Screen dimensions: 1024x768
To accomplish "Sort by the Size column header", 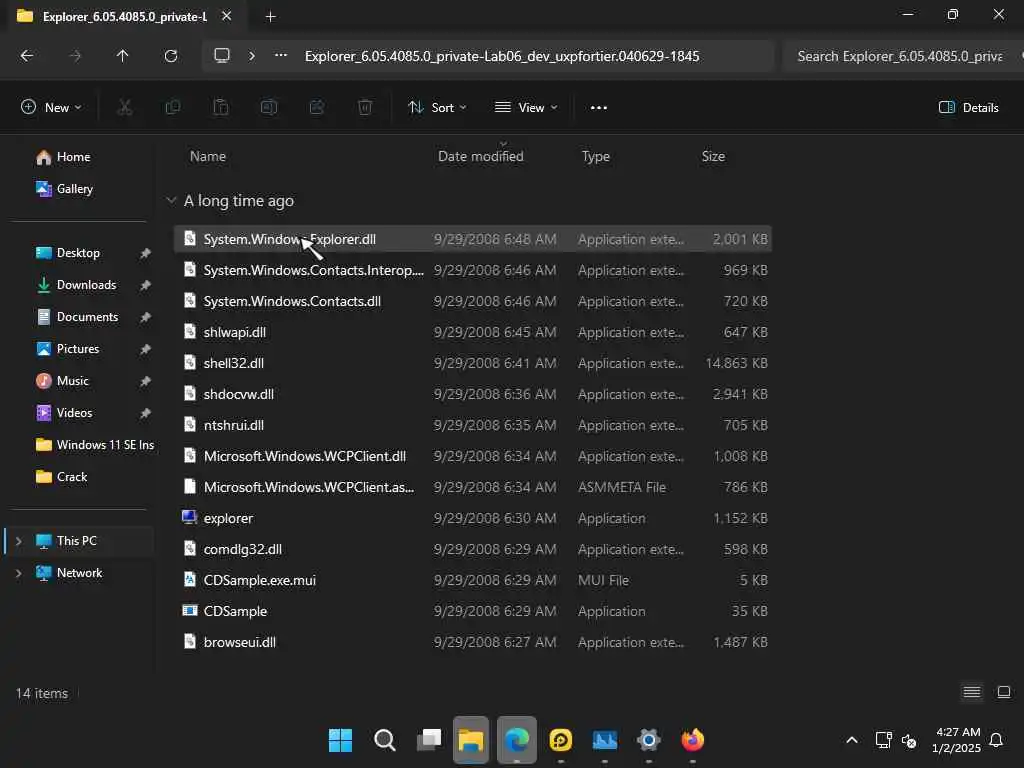I will tap(713, 157).
